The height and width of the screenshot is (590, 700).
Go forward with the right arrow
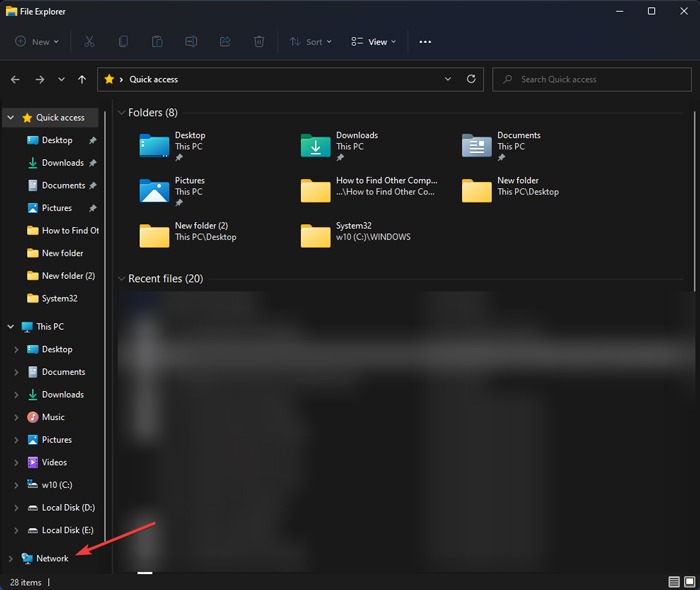click(x=40, y=79)
